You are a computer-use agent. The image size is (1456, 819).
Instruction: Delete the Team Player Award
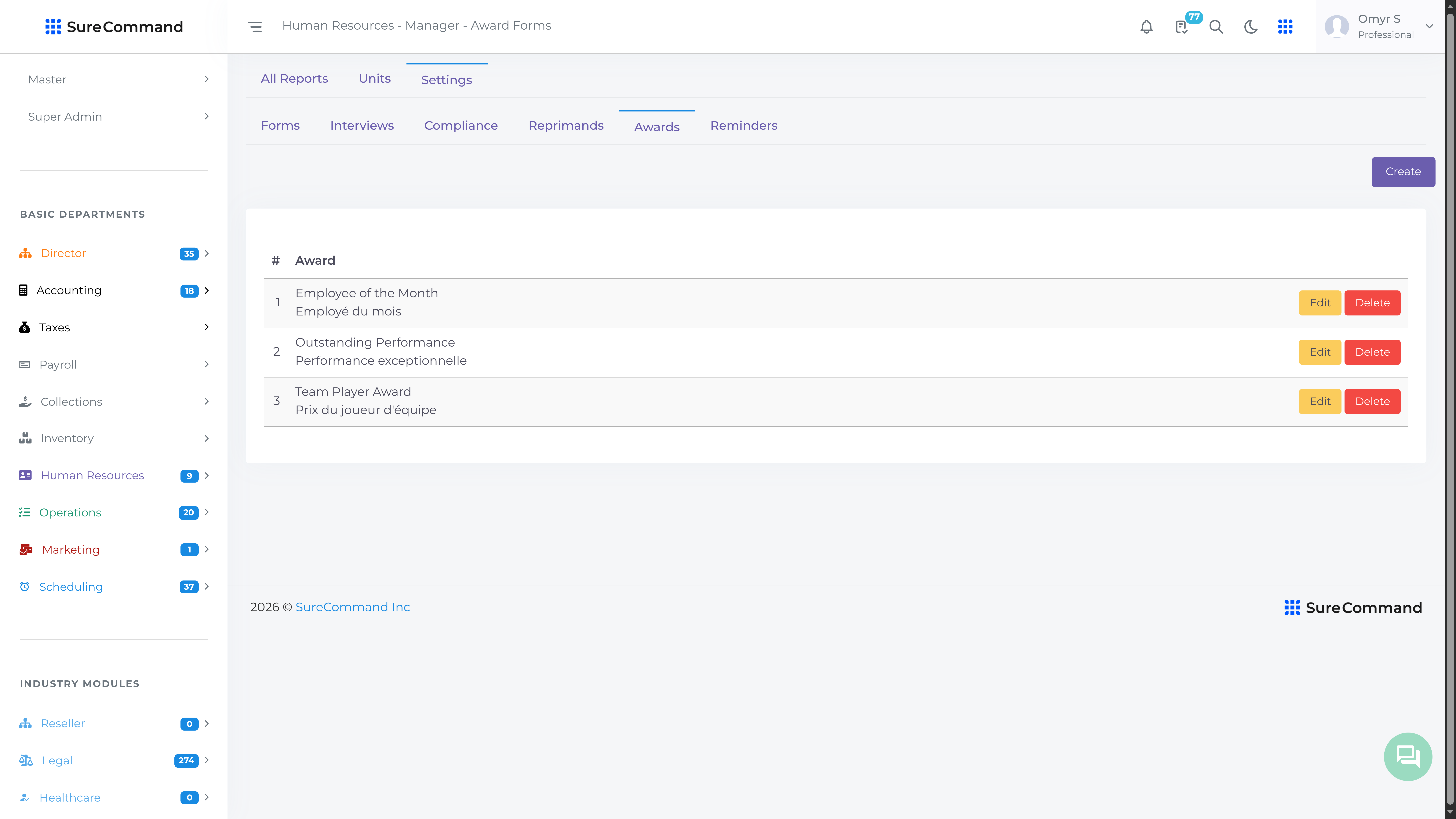tap(1372, 401)
